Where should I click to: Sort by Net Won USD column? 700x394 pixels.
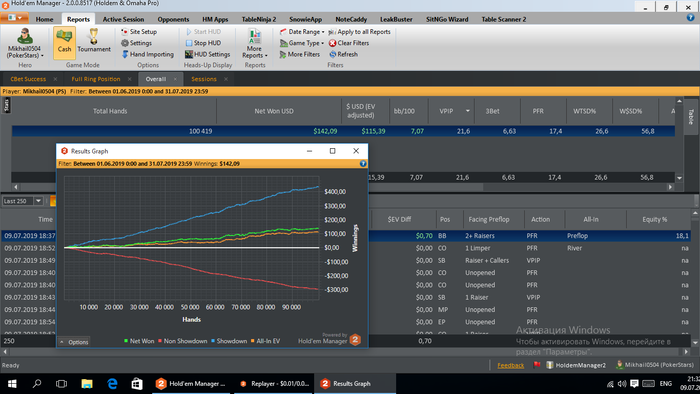click(274, 111)
